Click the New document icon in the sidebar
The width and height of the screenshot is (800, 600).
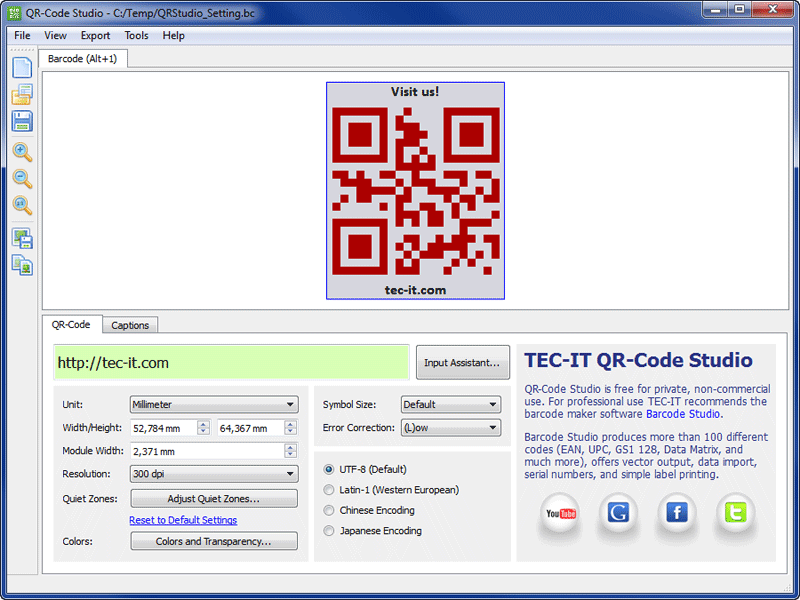coord(22,68)
